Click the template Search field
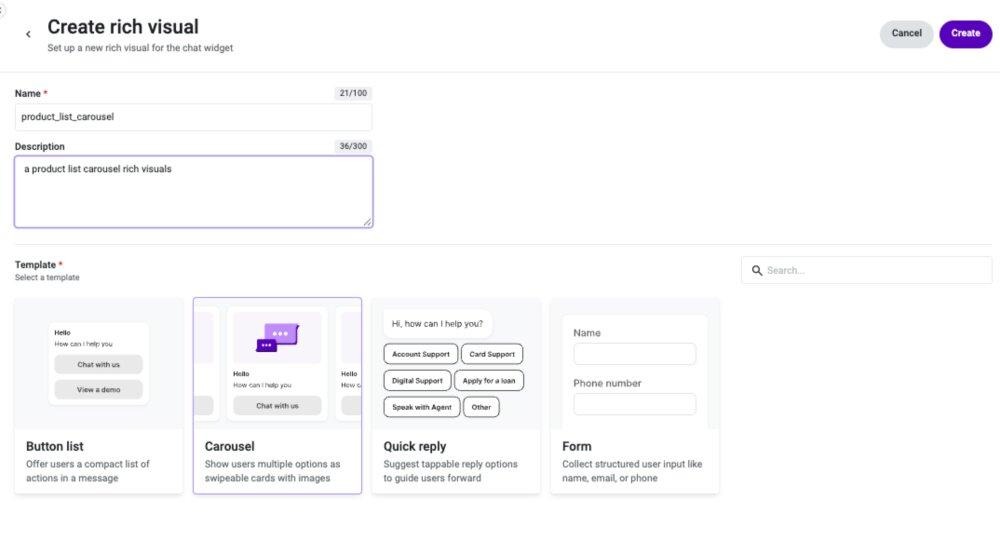1000x541 pixels. click(866, 270)
